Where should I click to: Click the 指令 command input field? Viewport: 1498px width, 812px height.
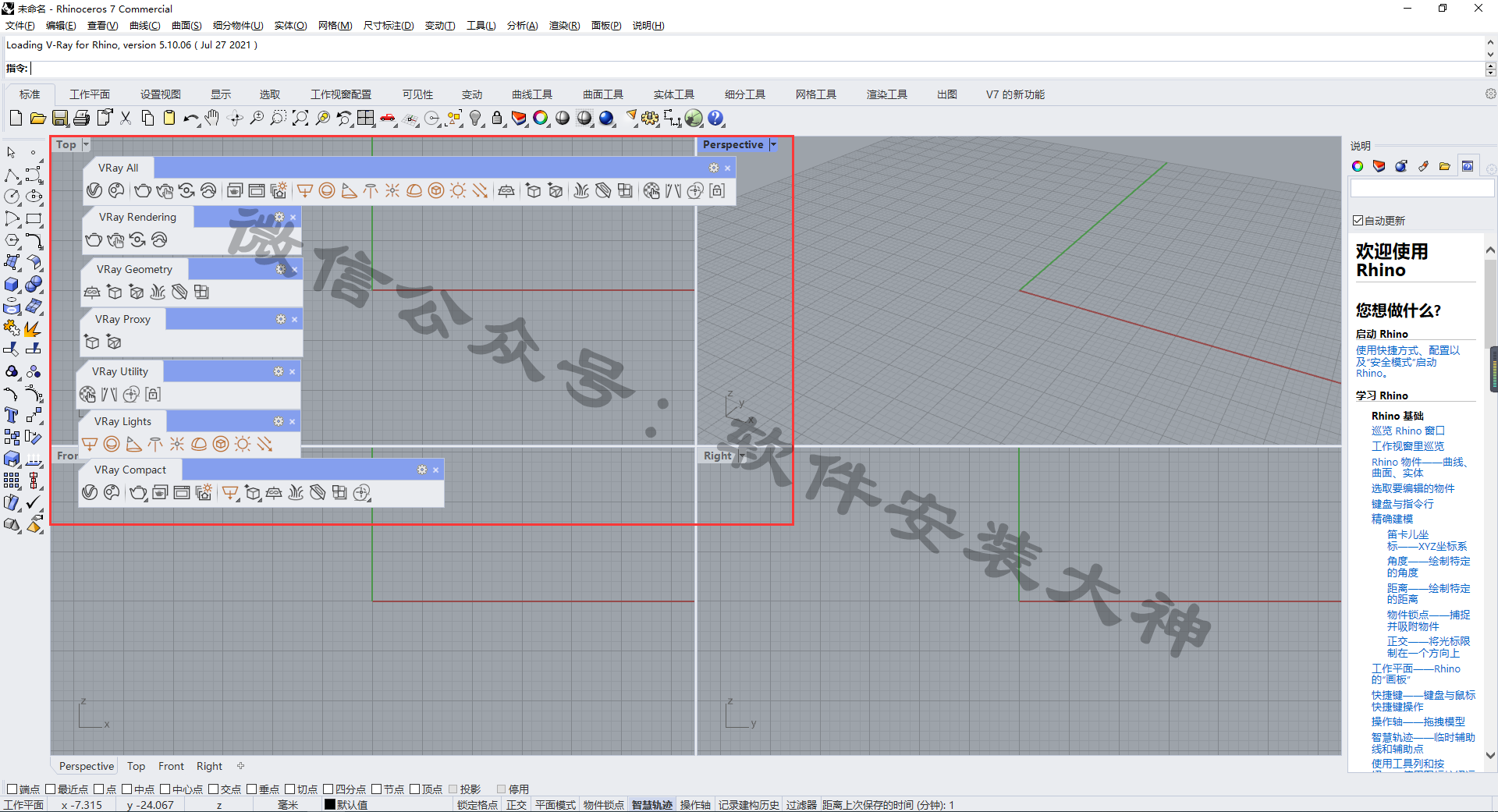tap(757, 69)
